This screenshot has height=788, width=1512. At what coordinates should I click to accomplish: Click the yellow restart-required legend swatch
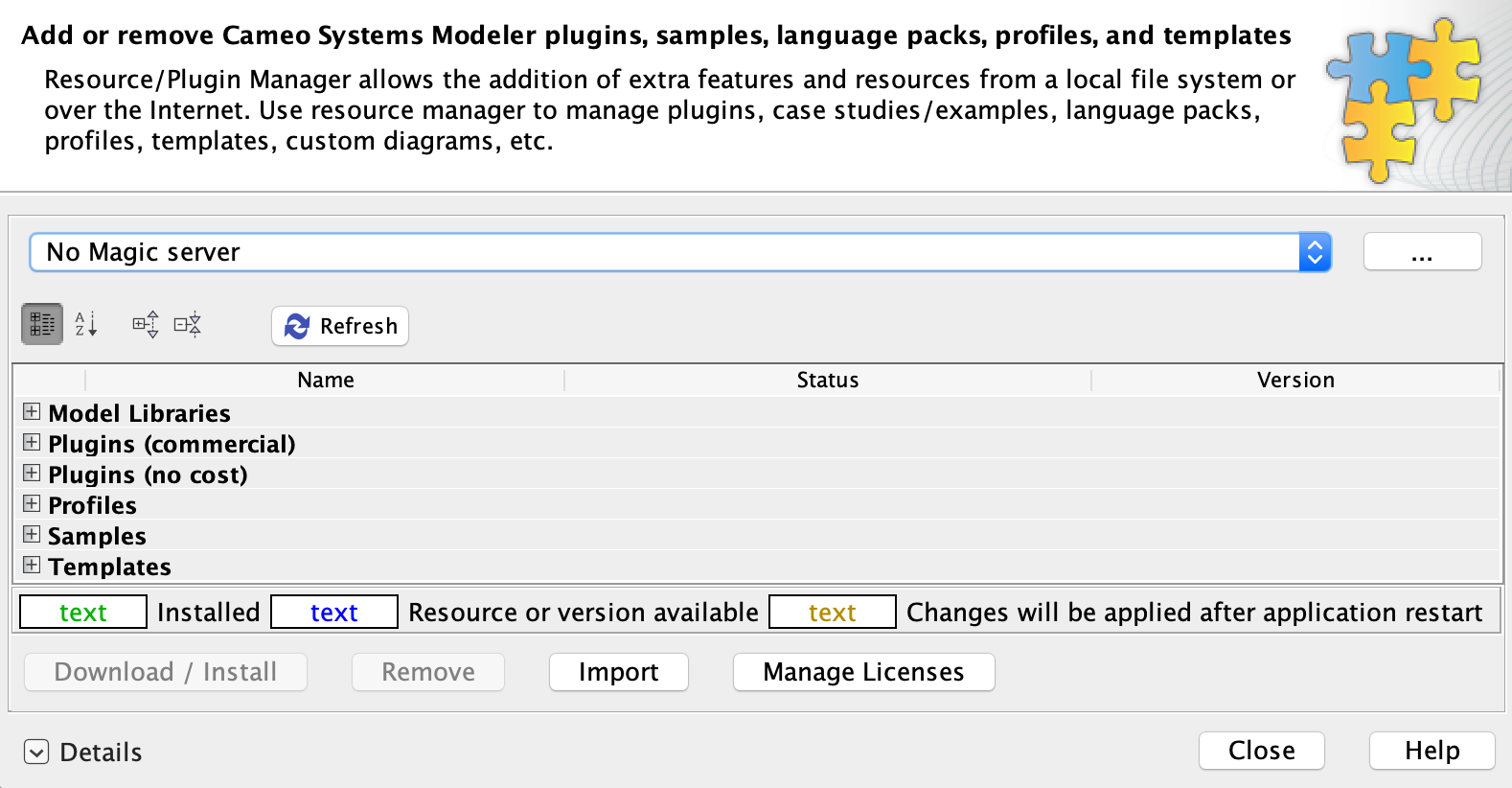pos(833,613)
